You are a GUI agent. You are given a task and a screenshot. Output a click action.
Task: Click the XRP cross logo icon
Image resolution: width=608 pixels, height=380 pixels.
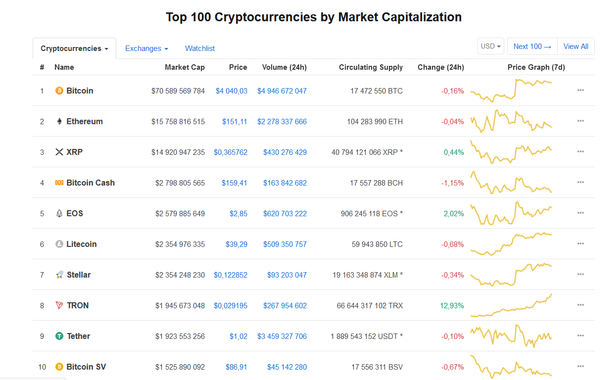coord(59,152)
